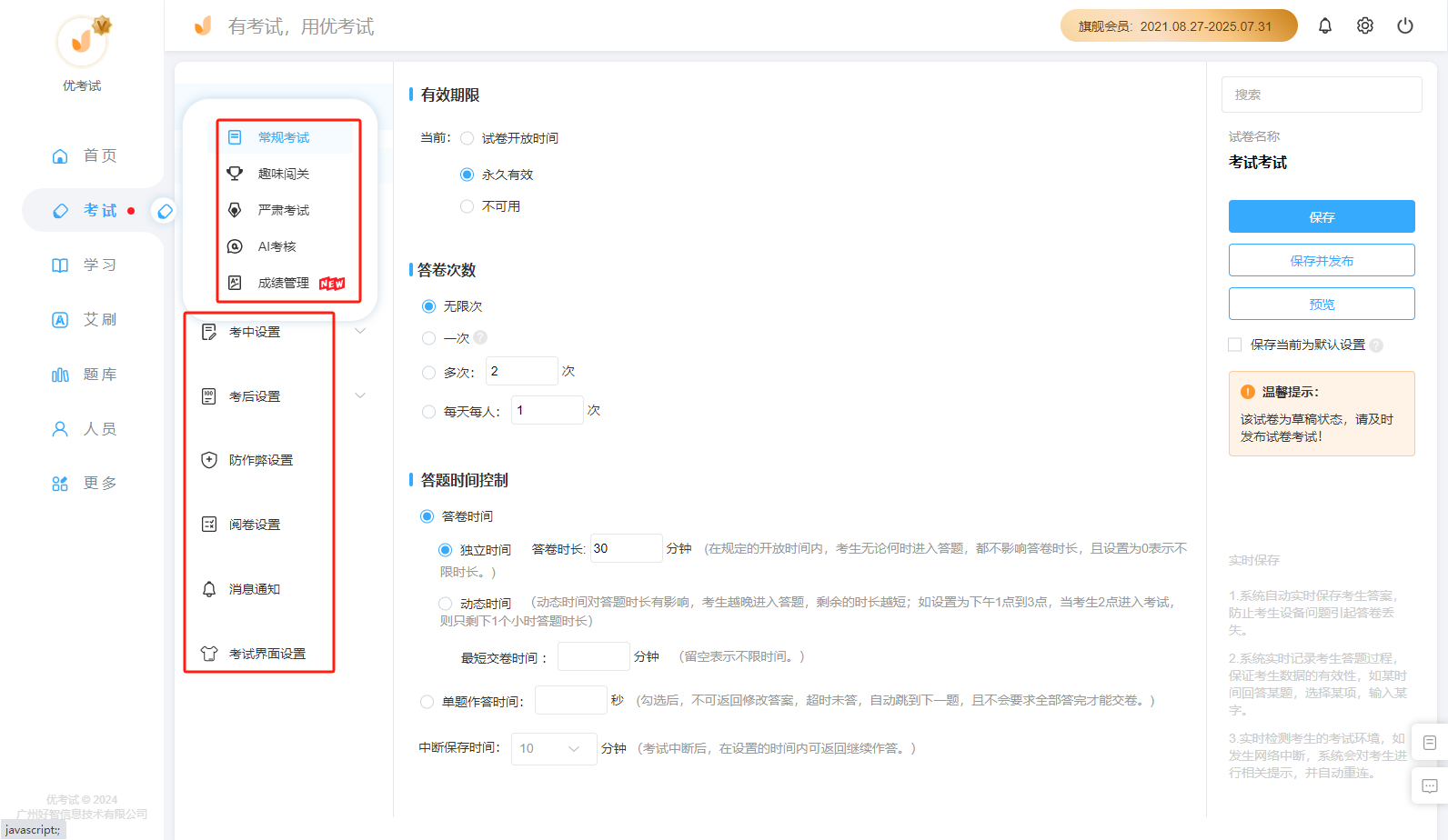This screenshot has width=1448, height=840.
Task: Click the person icon beside 人员
Action: click(x=60, y=429)
